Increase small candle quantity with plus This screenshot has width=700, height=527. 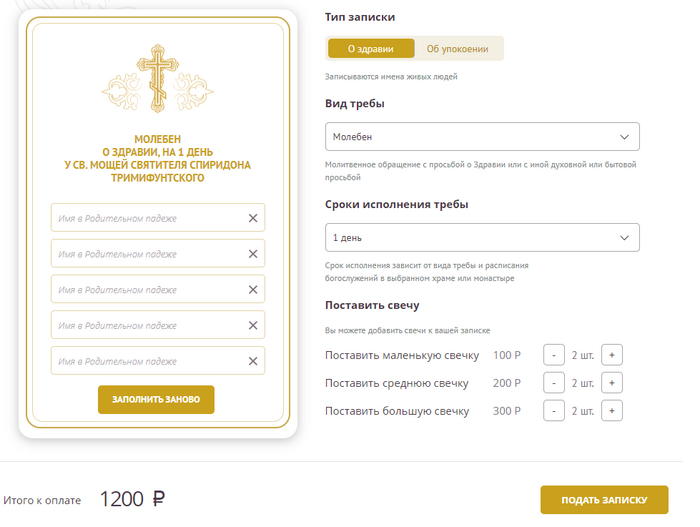613,355
